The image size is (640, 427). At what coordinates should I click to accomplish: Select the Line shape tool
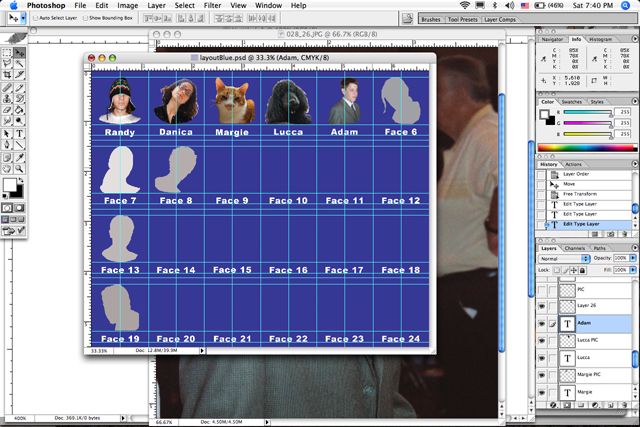[19, 145]
